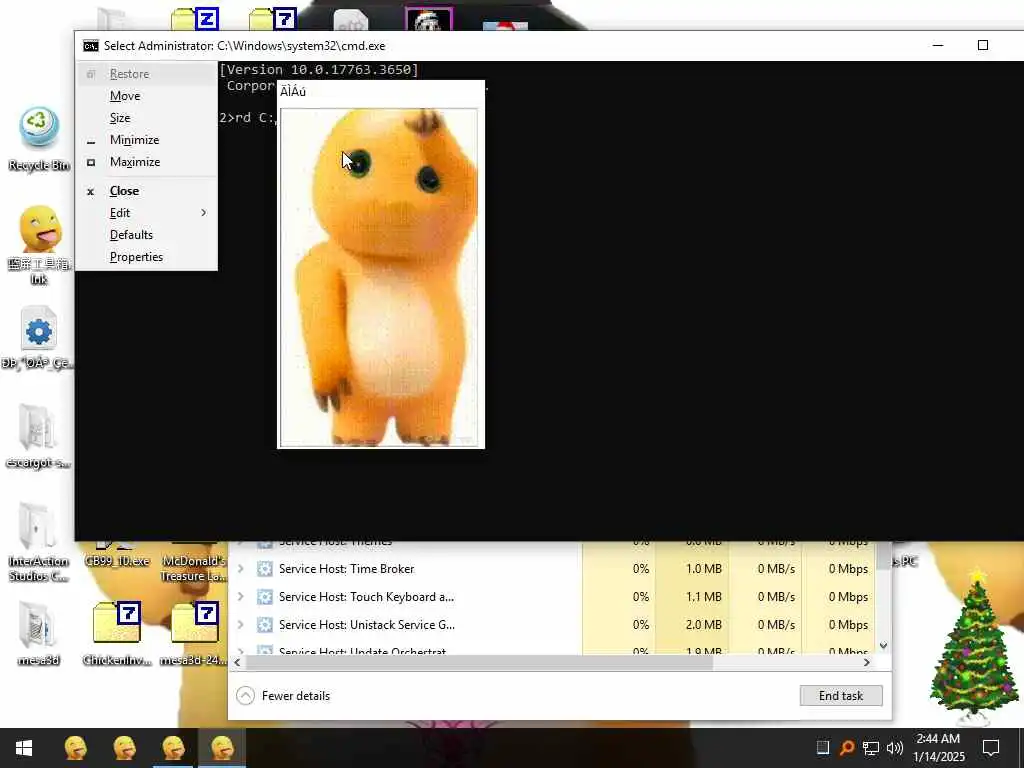Collapse Task Manager with Fewer details
This screenshot has height=768, width=1024.
296,696
